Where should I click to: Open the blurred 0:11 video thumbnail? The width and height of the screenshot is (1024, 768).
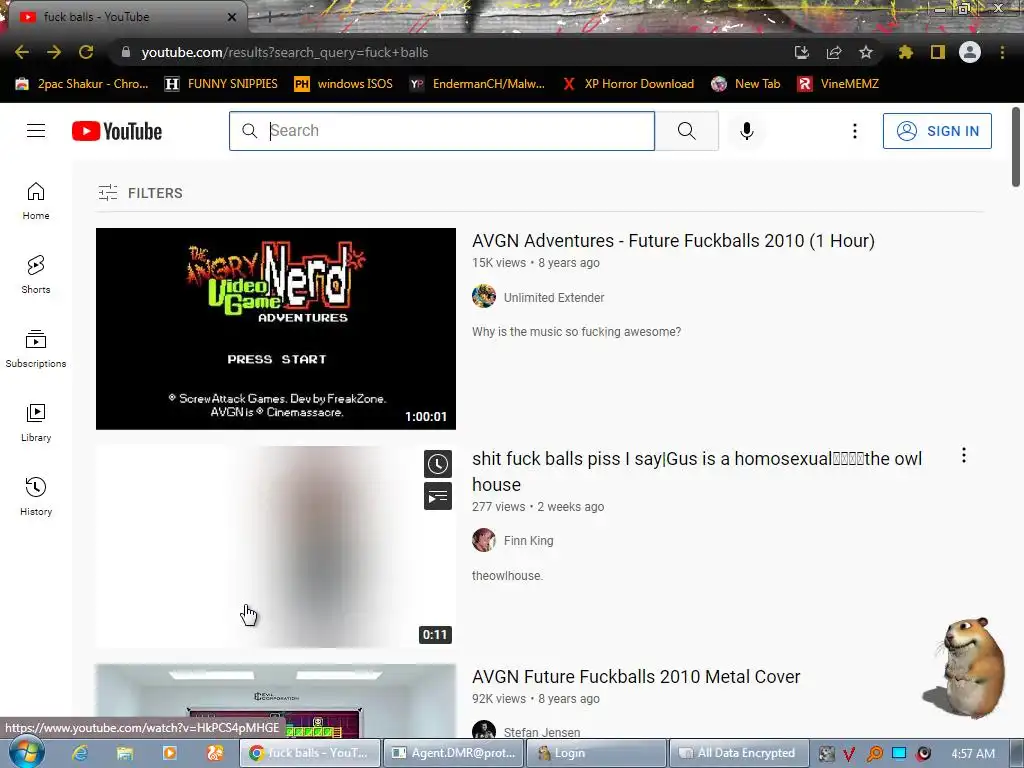pyautogui.click(x=276, y=547)
